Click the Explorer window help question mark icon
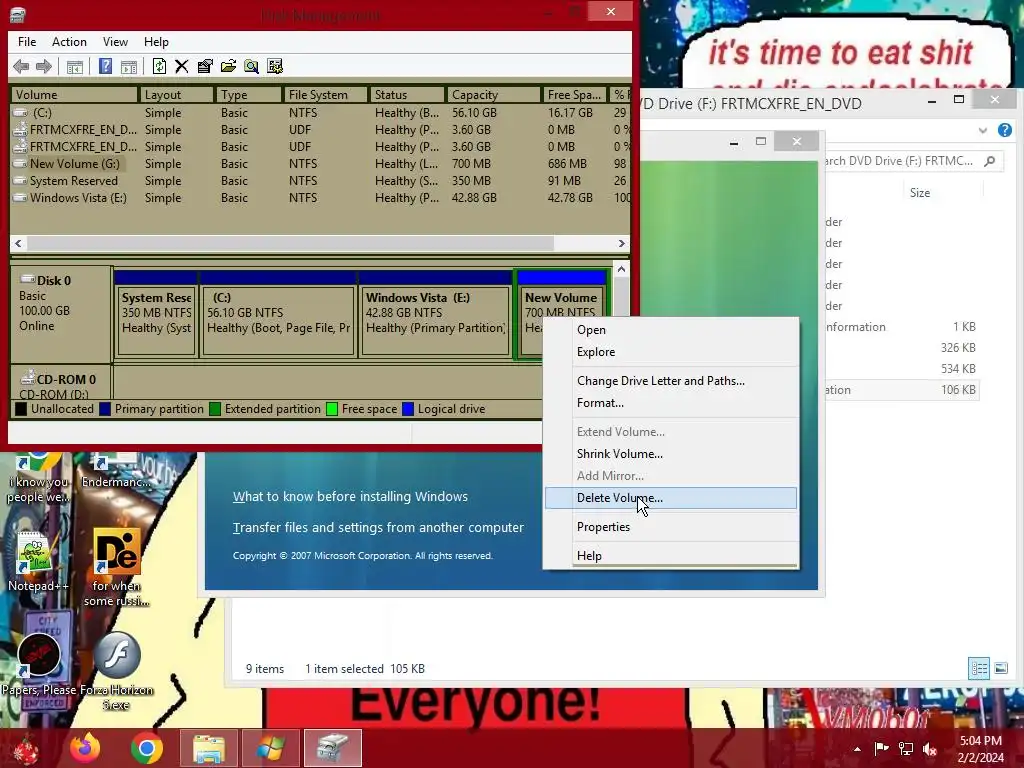1024x768 pixels. pyautogui.click(x=1004, y=130)
